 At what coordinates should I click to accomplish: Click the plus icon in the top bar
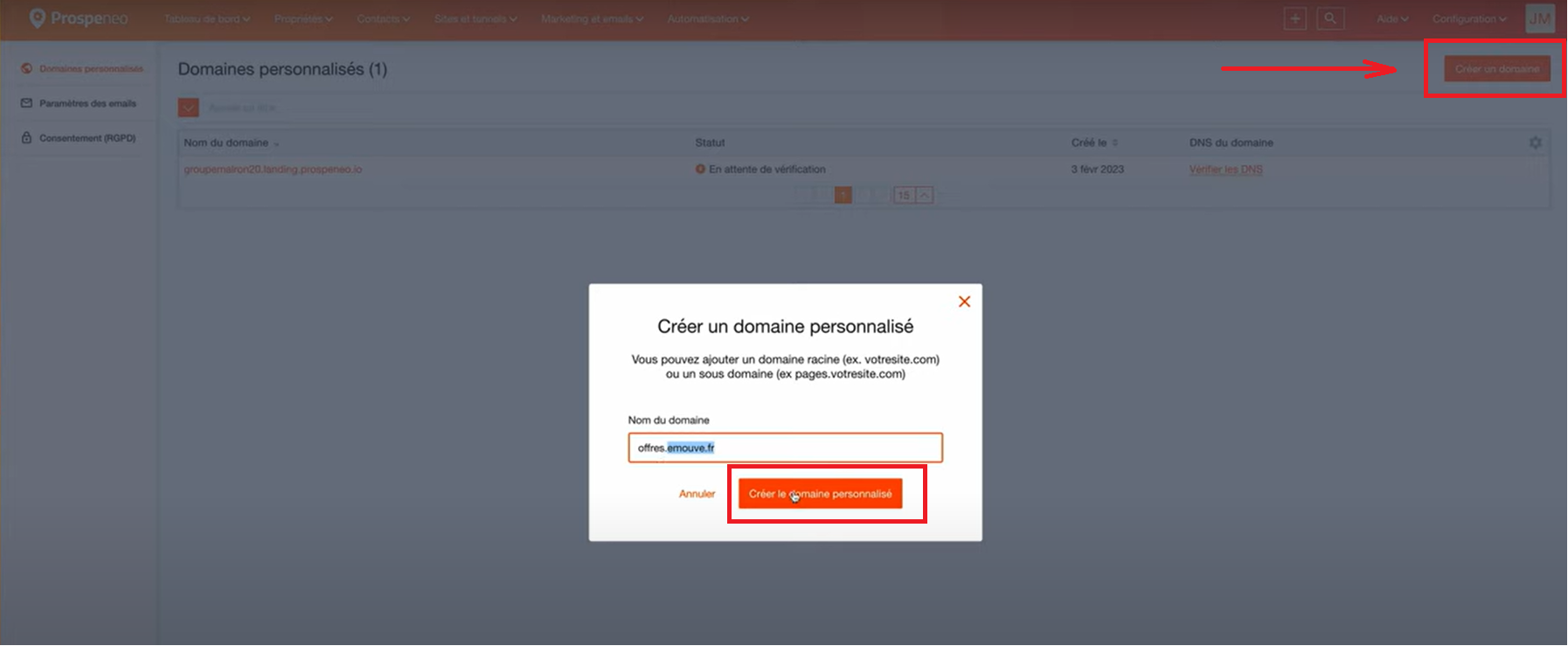[x=1295, y=18]
